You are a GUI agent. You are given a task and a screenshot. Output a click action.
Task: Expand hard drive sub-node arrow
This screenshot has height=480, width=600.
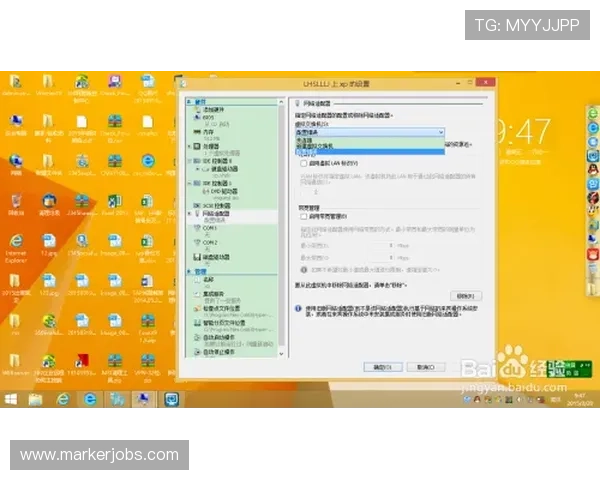(x=197, y=169)
